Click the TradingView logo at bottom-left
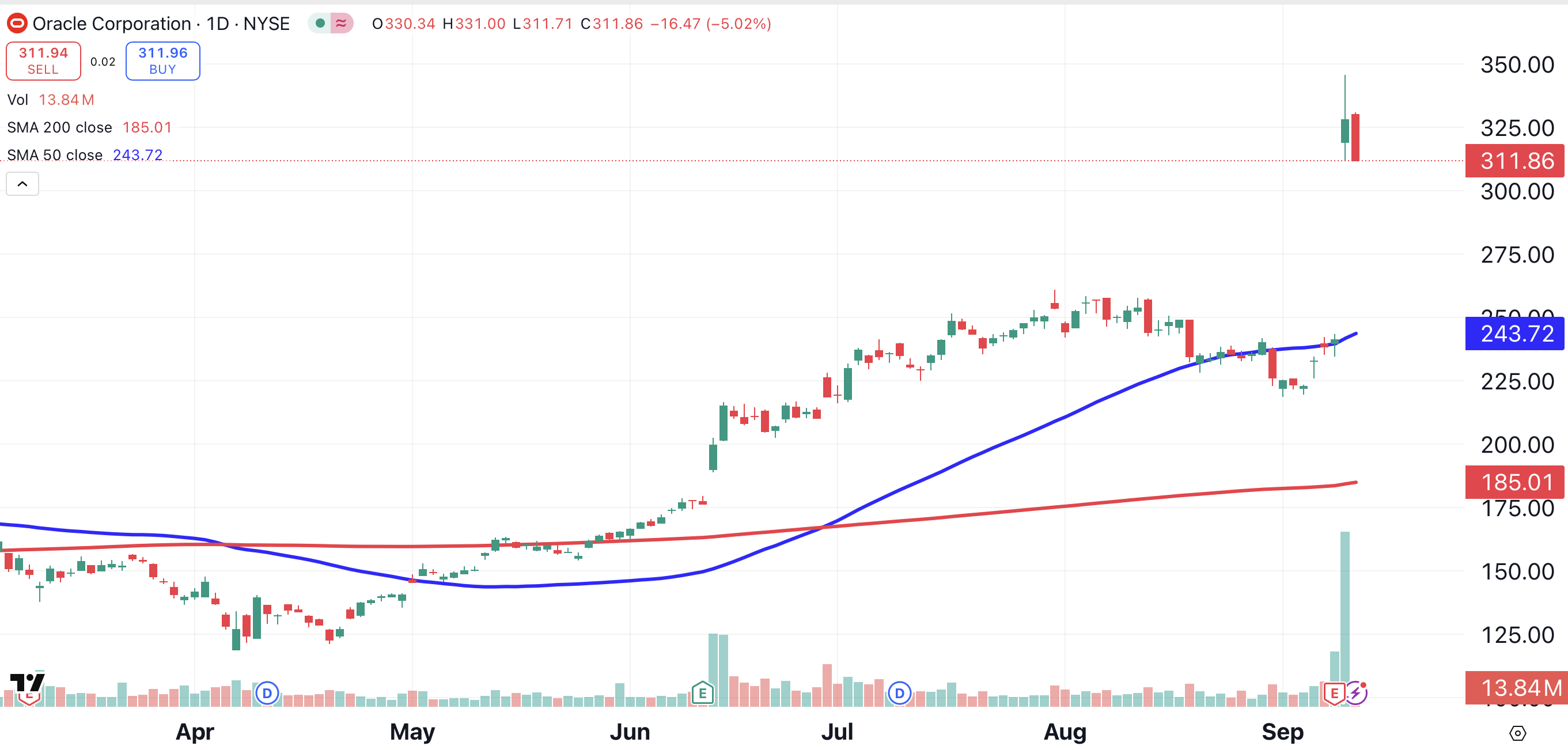Viewport: 1568px width, 750px height. [x=28, y=683]
